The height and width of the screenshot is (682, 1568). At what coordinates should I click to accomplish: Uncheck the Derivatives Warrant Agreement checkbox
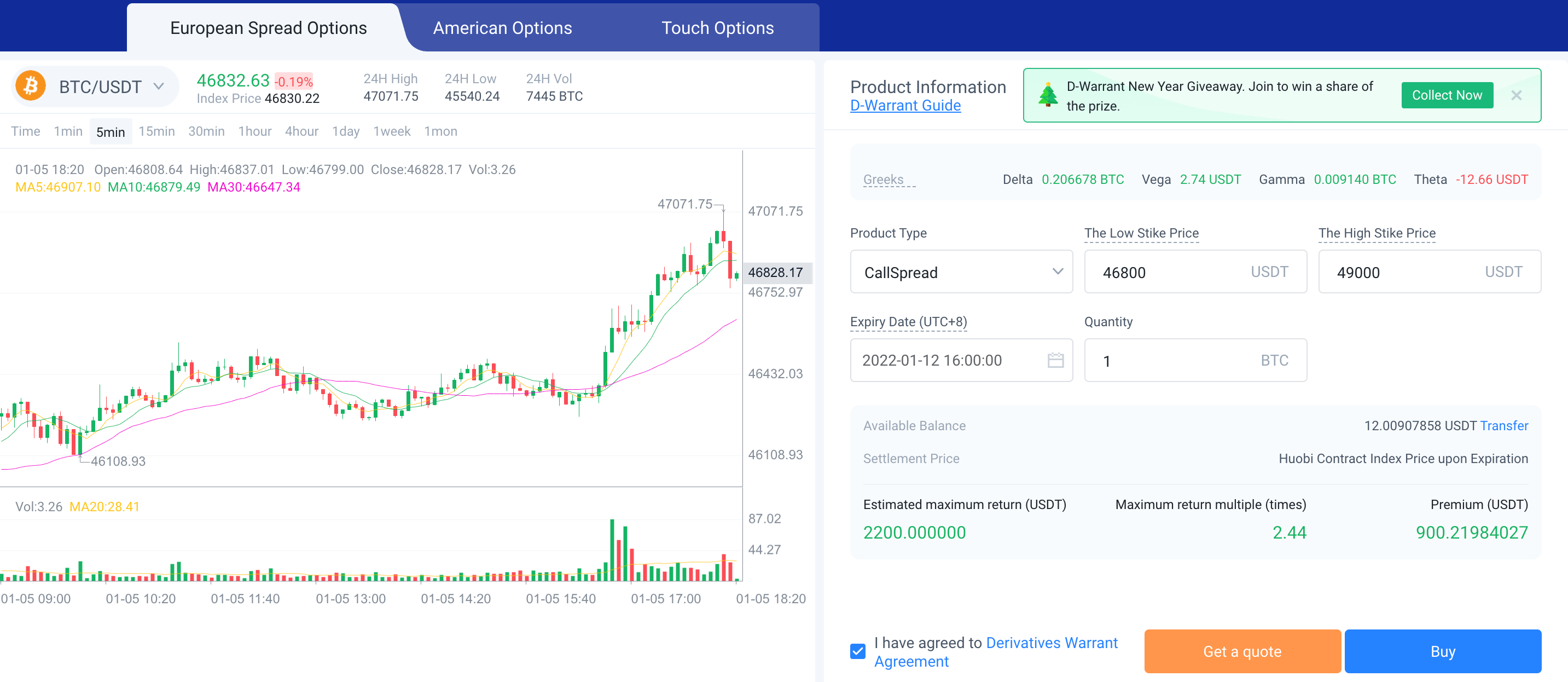[857, 651]
